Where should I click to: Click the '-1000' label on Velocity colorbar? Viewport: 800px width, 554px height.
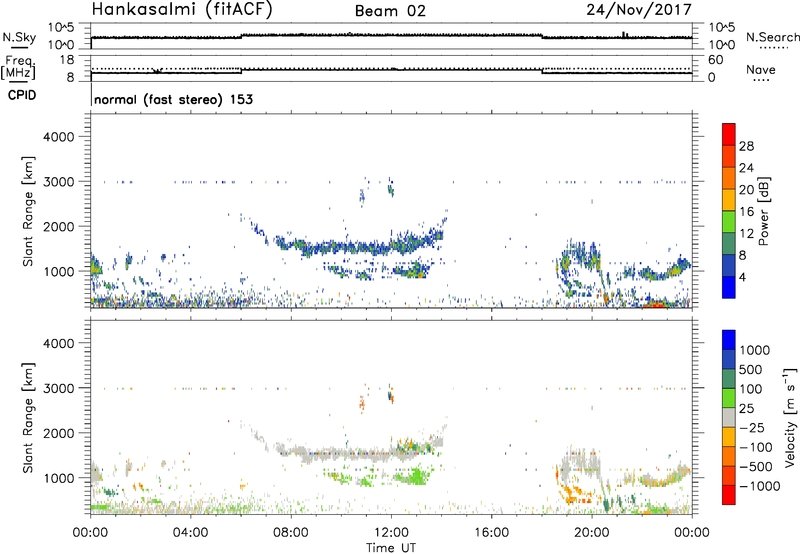pyautogui.click(x=760, y=486)
